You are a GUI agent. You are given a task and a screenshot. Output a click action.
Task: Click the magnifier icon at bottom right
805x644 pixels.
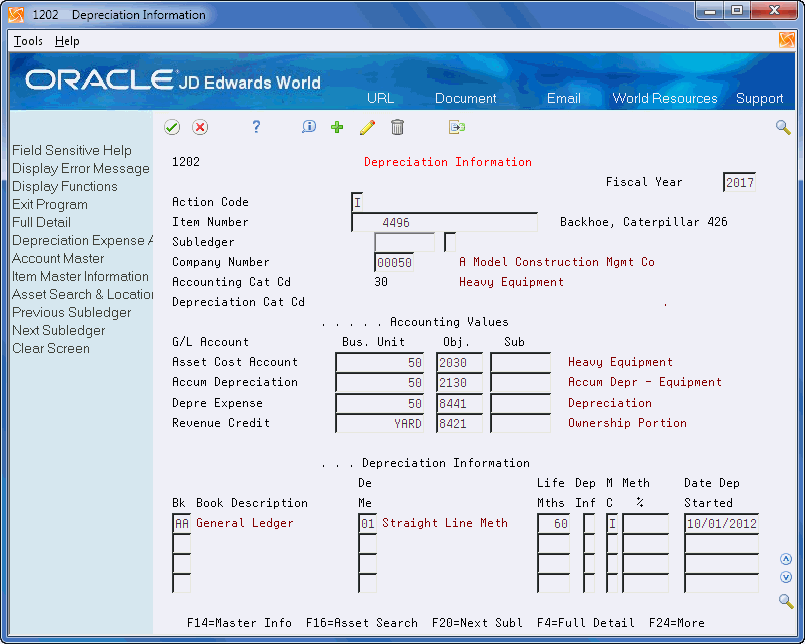[785, 601]
